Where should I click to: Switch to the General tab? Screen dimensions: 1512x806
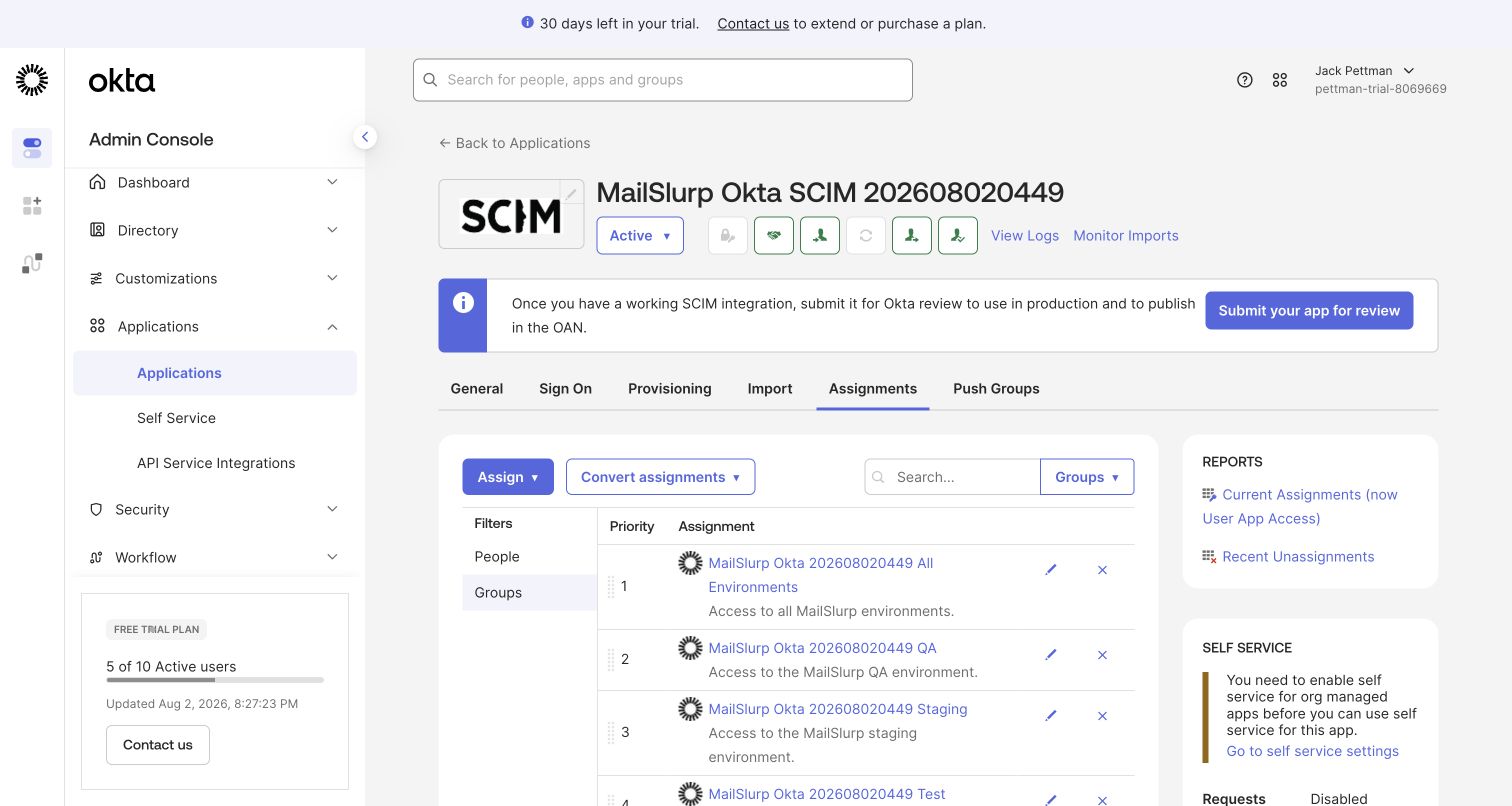(x=477, y=388)
